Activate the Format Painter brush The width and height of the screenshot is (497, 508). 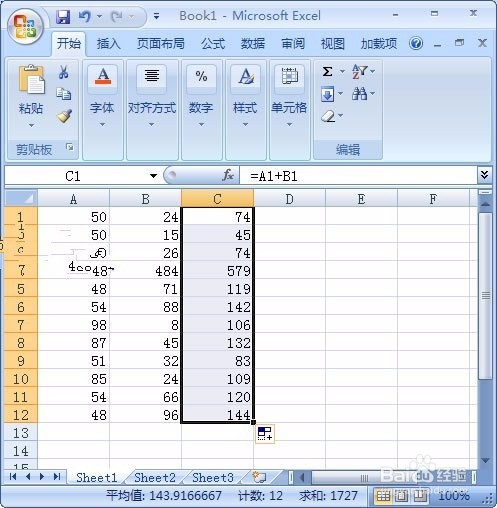64,116
